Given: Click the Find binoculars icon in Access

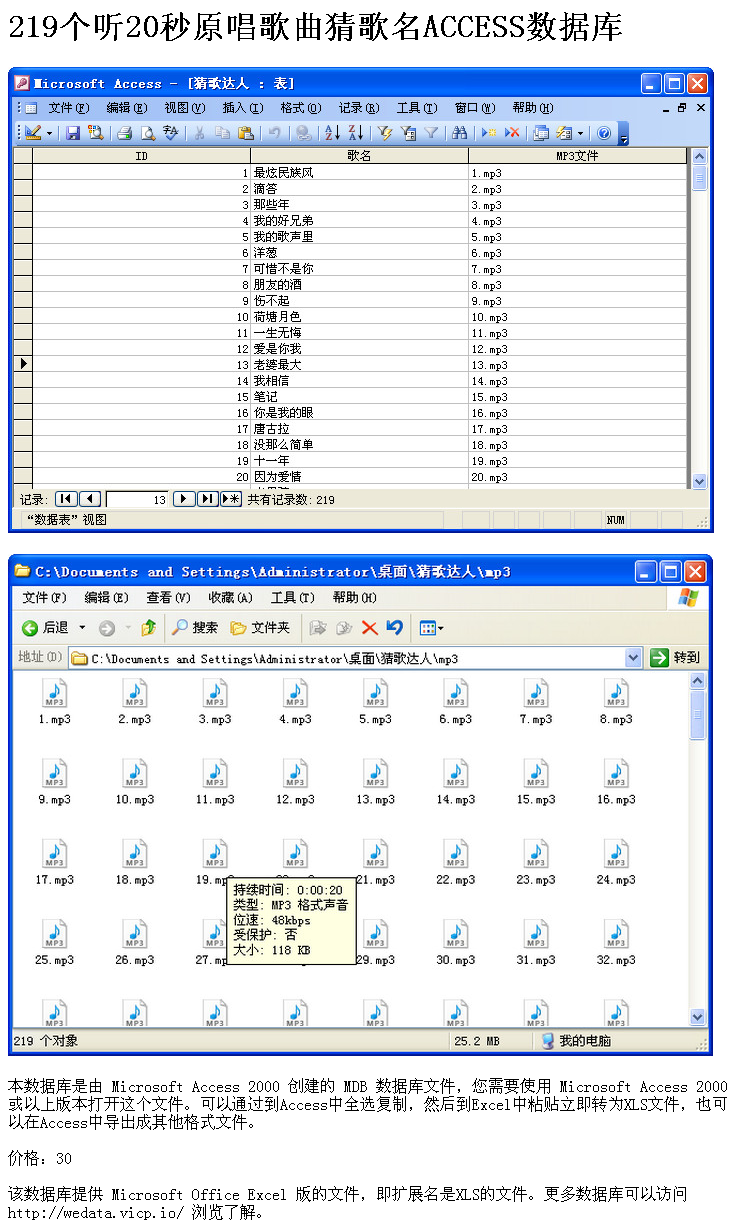Looking at the screenshot, I should click(458, 132).
